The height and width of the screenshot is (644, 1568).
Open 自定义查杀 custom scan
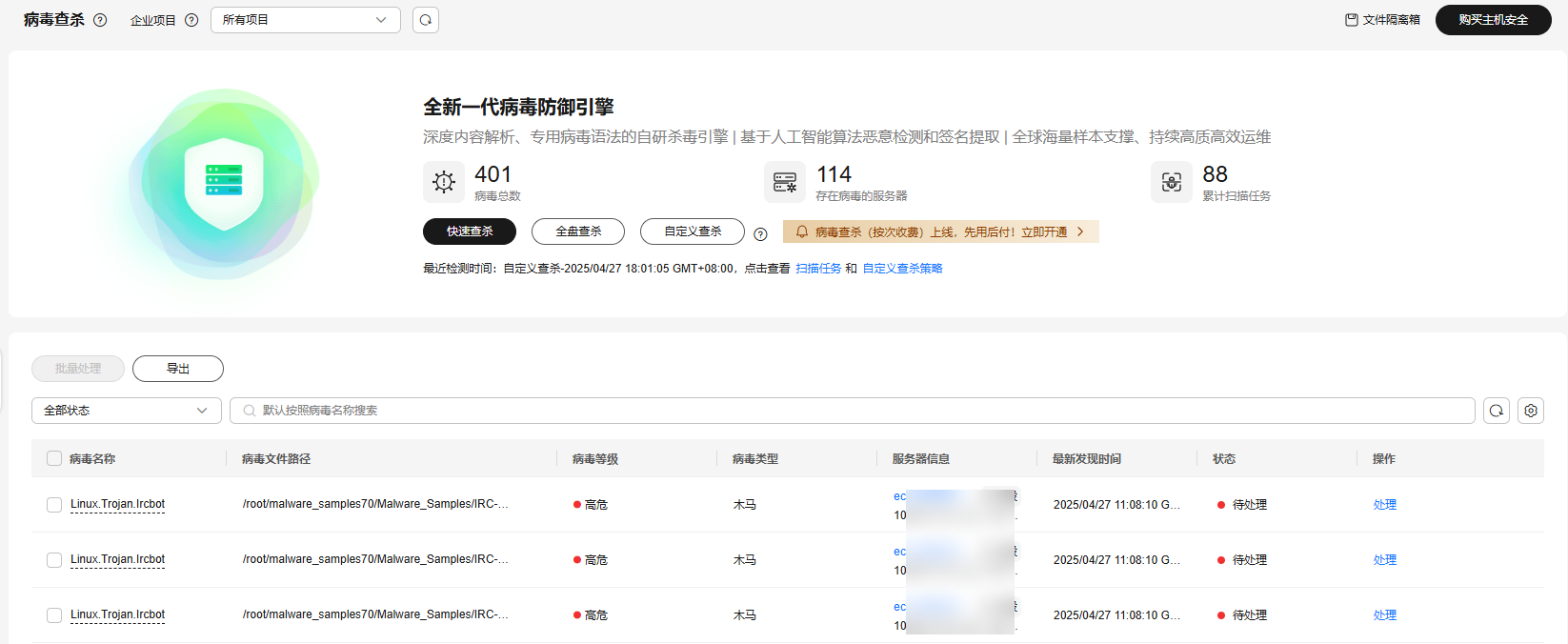click(693, 231)
